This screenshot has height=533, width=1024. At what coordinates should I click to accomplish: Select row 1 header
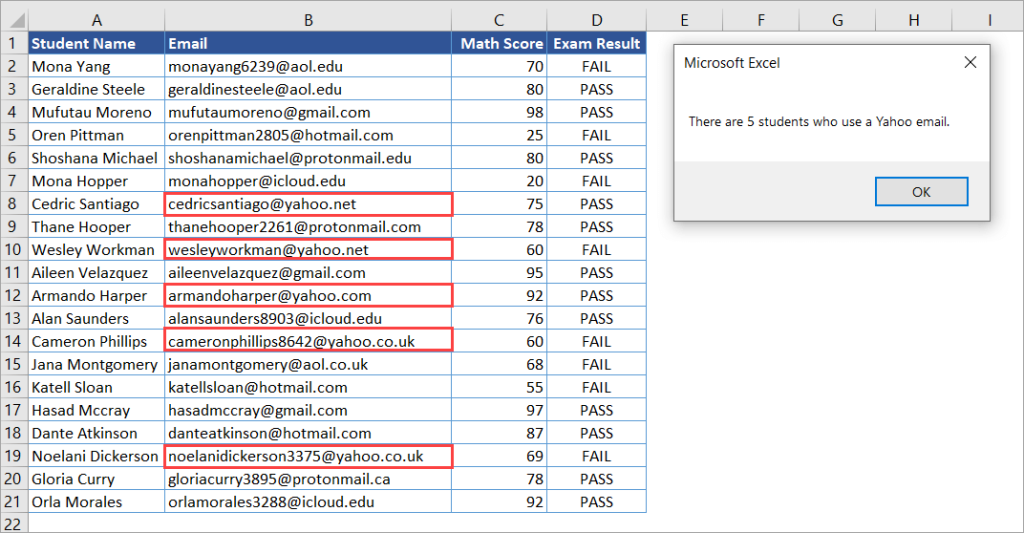point(14,43)
